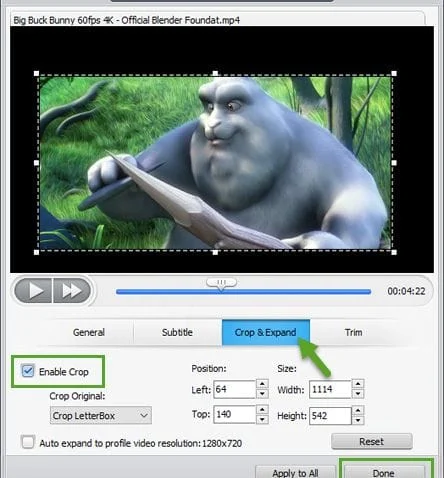Click the fast-forward button

[72, 291]
